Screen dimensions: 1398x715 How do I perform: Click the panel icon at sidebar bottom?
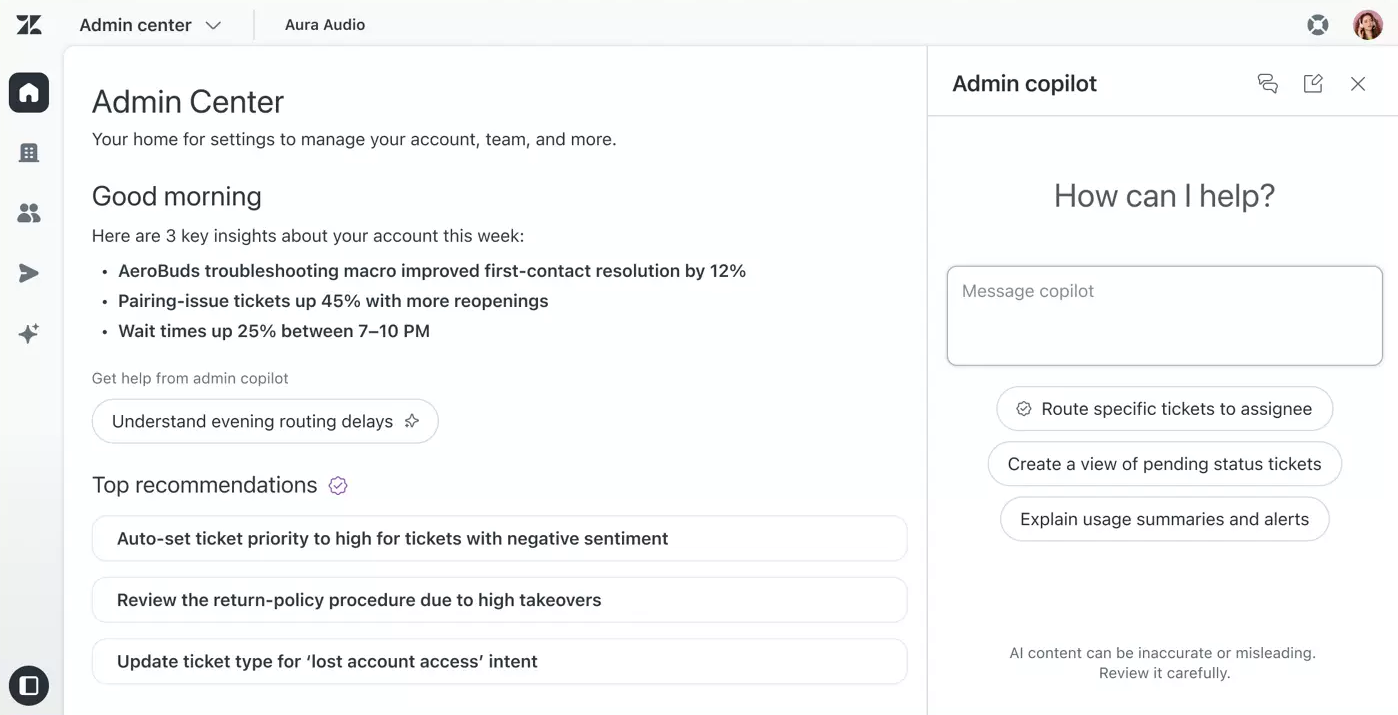pos(28,685)
